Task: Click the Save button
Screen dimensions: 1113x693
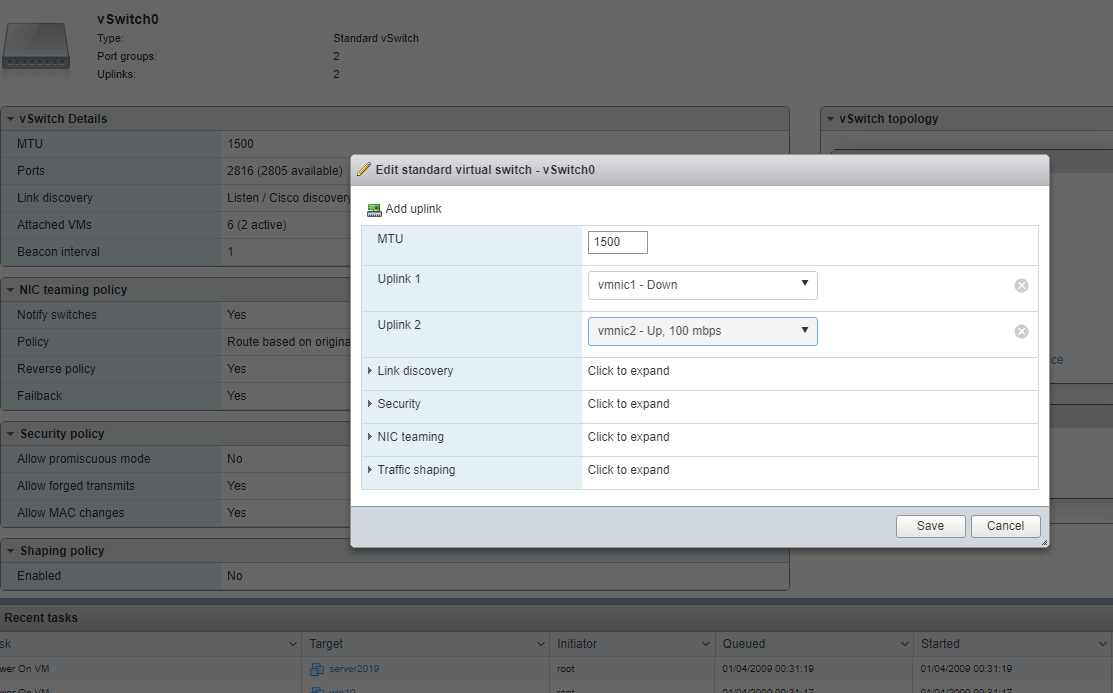Action: (x=930, y=525)
